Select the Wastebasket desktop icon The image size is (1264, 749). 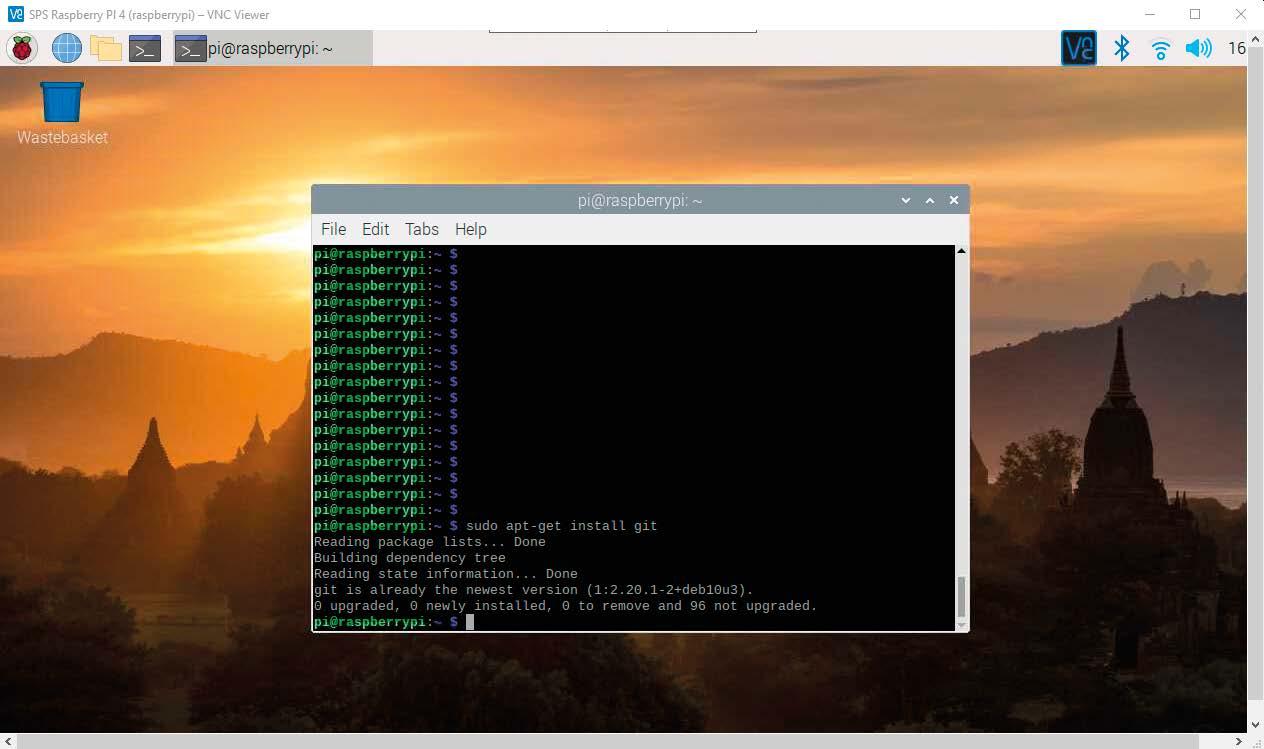(62, 113)
